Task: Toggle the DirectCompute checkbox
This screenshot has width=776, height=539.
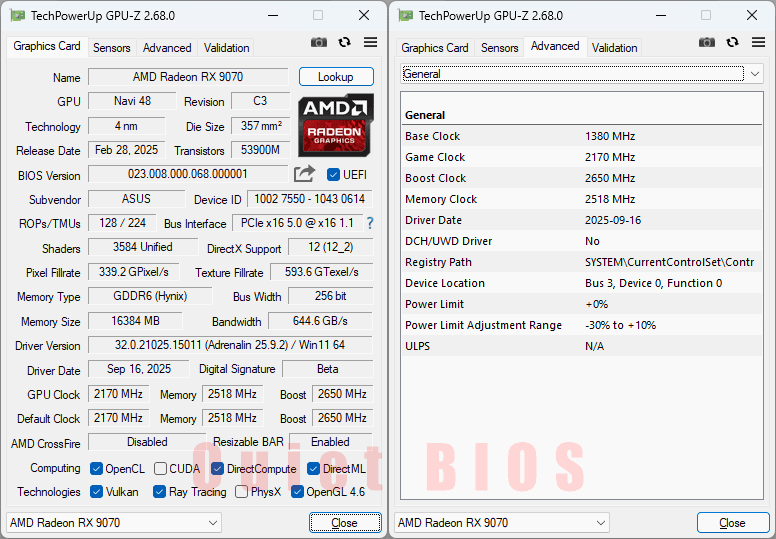Action: [x=217, y=468]
